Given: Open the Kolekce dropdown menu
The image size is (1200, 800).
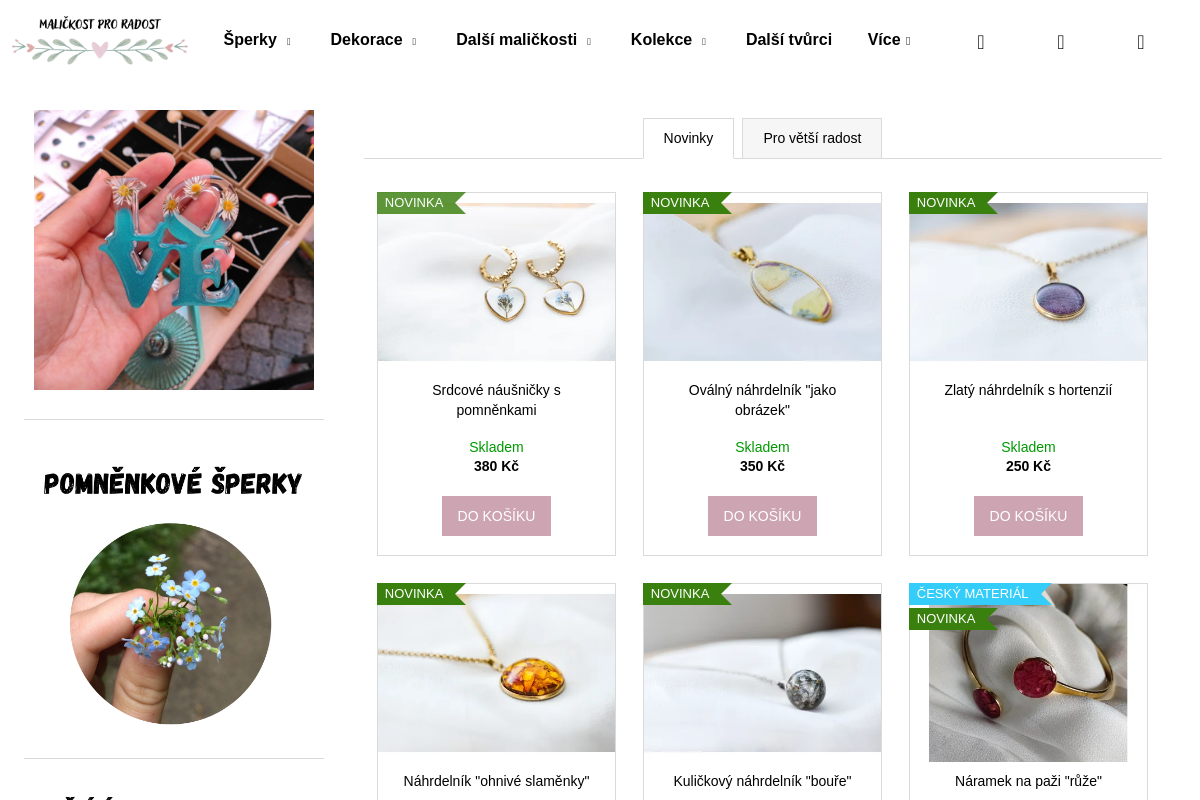Looking at the screenshot, I should (703, 42).
